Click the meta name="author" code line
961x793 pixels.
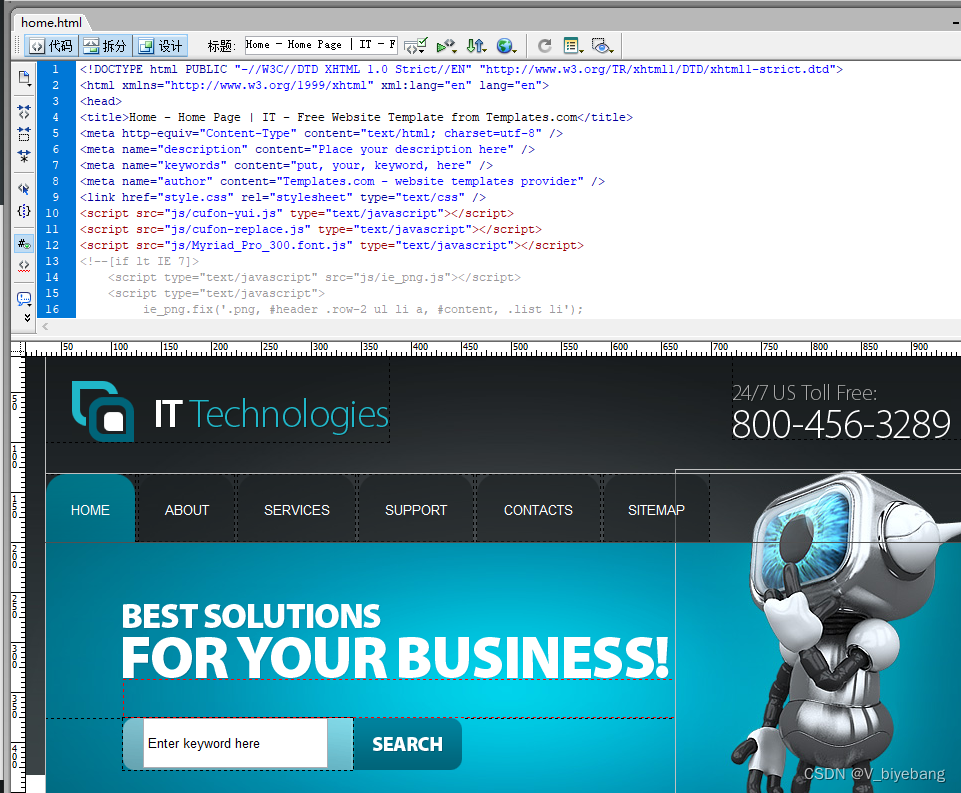point(342,181)
